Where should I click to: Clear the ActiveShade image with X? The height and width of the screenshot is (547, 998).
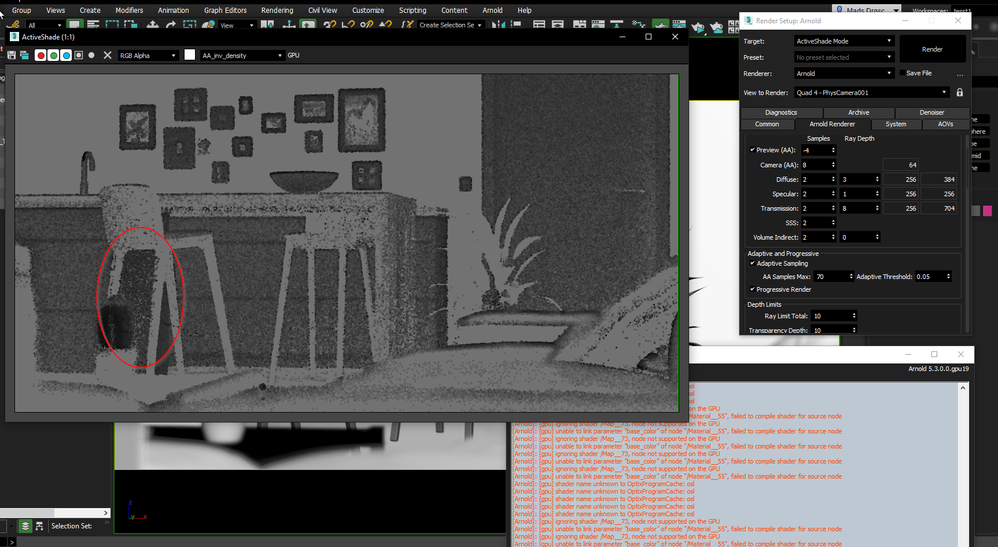pyautogui.click(x=108, y=55)
